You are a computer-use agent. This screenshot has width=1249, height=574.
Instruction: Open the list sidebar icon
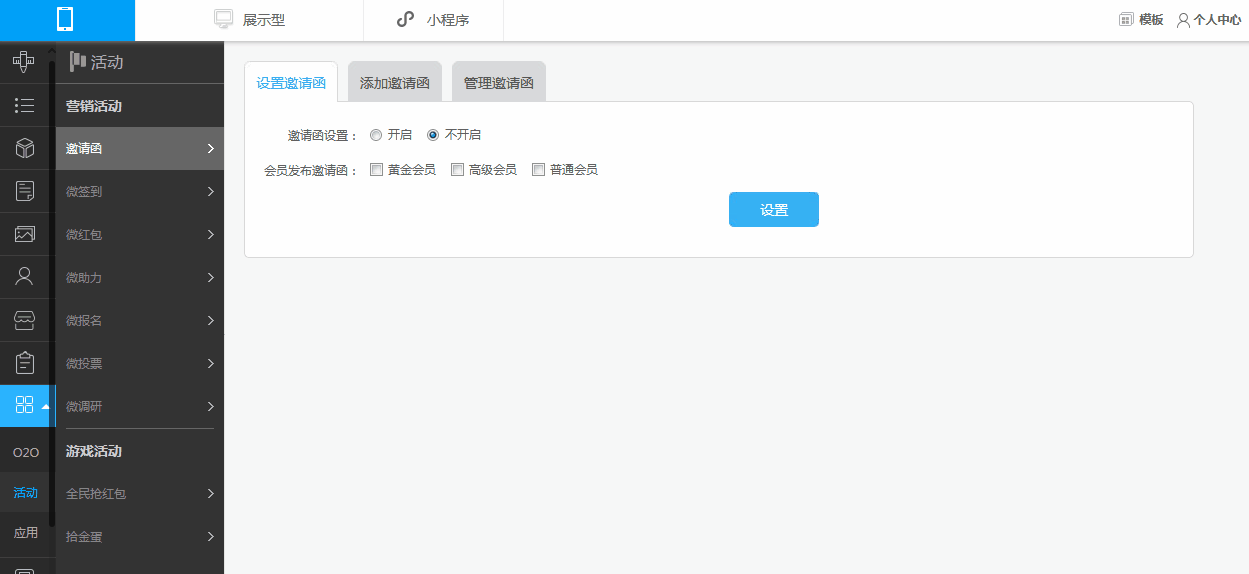click(x=25, y=105)
